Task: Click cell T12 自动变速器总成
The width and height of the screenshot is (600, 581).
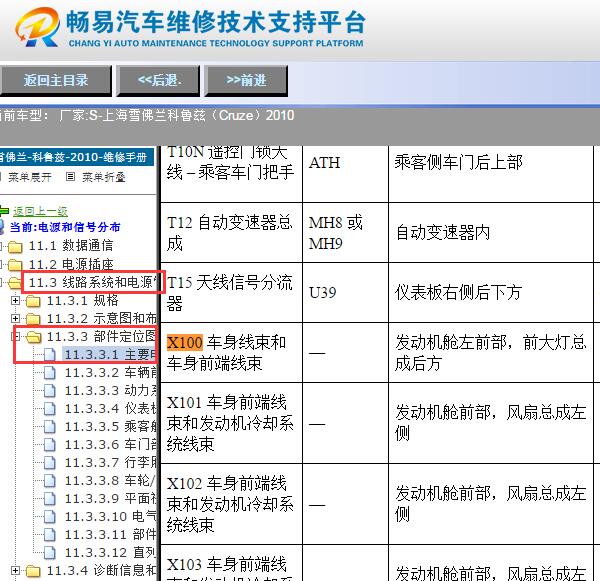Action: coord(232,233)
